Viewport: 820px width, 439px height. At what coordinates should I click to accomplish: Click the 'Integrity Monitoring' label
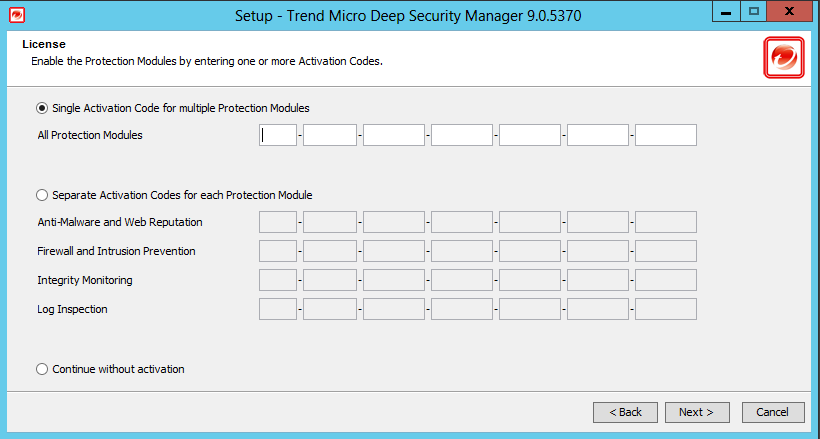[85, 280]
